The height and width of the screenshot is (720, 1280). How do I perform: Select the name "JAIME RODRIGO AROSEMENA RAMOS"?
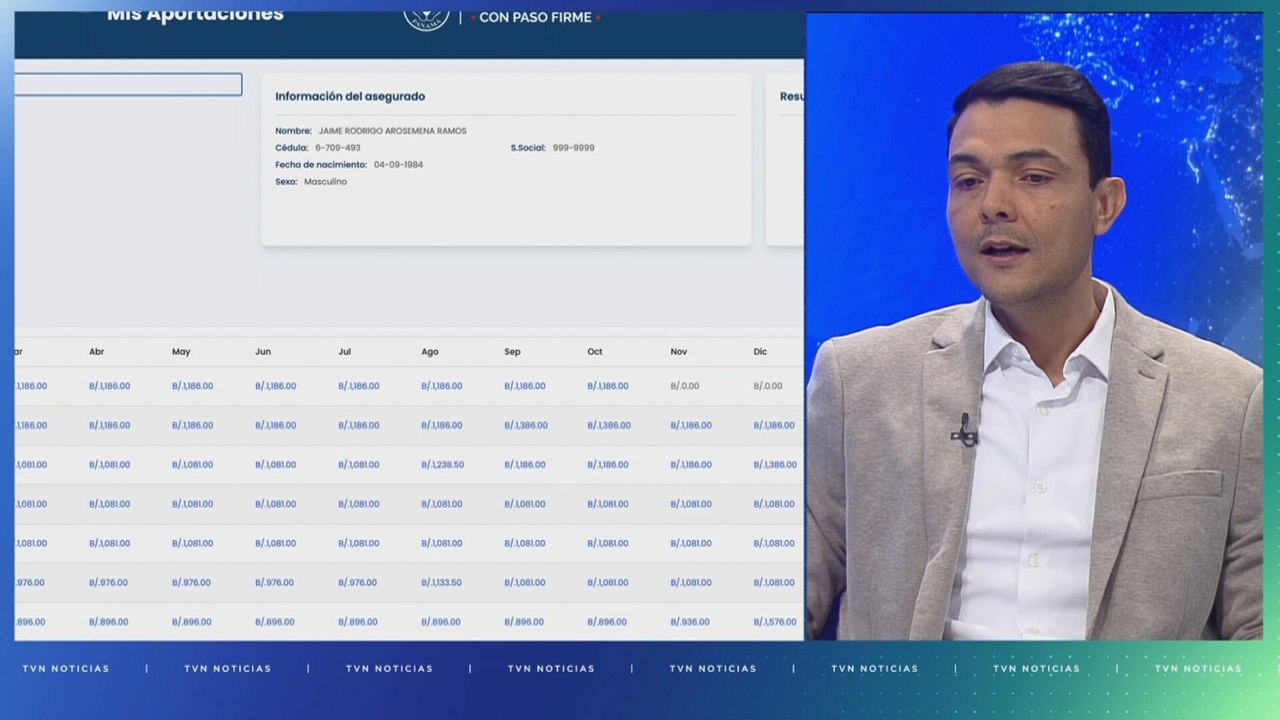[x=392, y=131]
